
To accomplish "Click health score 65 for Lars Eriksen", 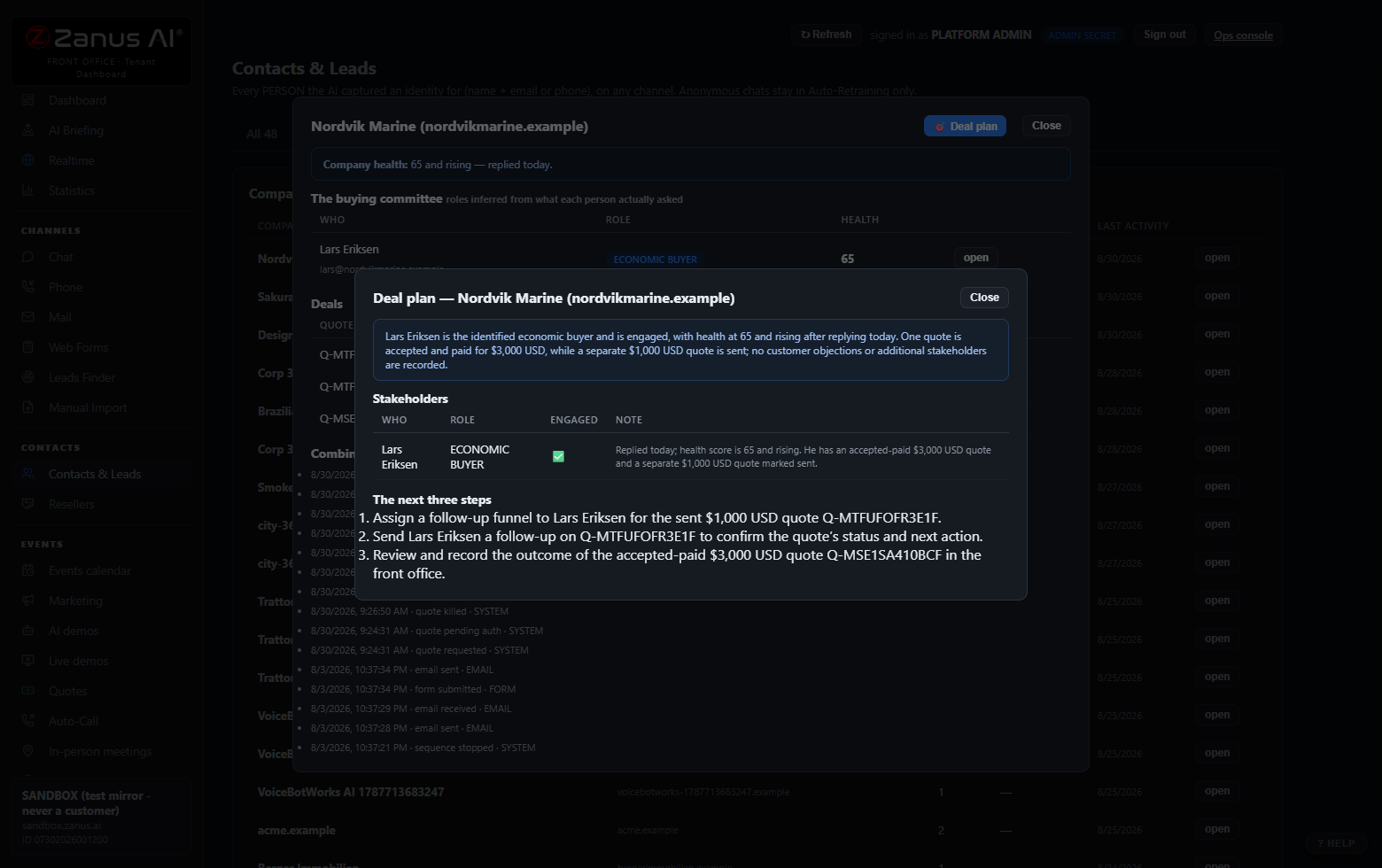I will [x=848, y=259].
